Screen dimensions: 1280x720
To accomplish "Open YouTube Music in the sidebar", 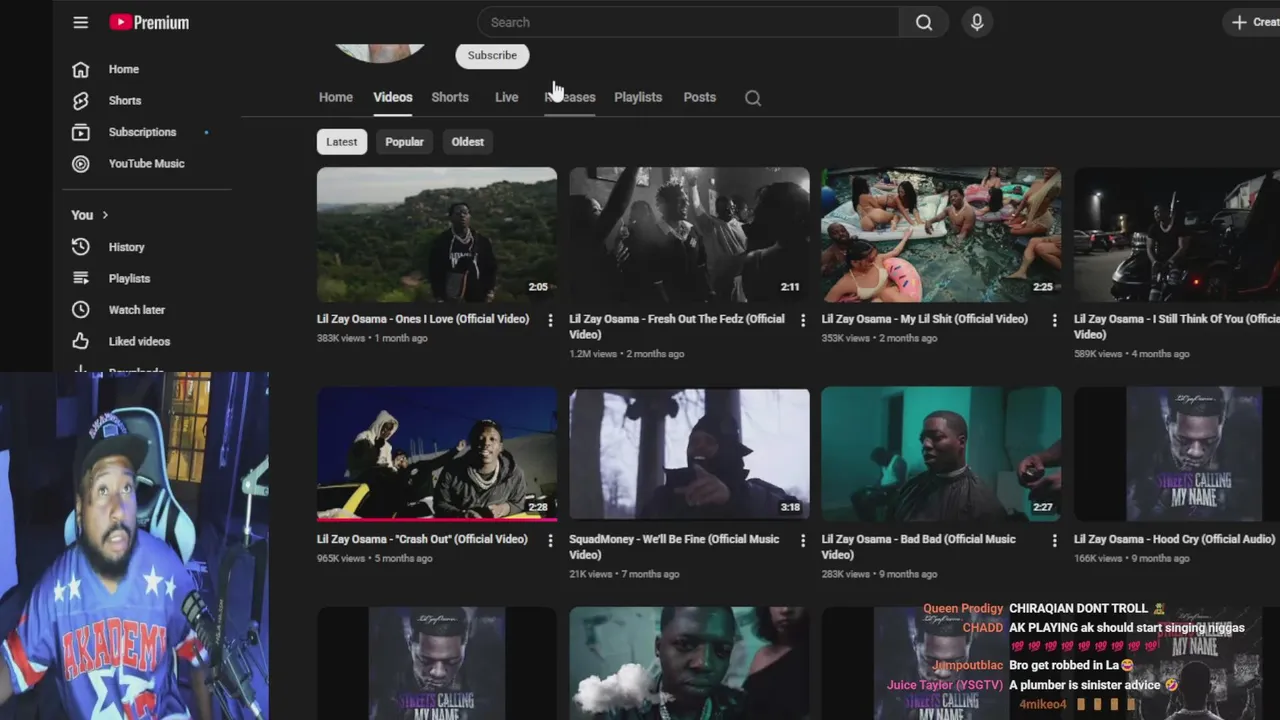I will pos(148,163).
